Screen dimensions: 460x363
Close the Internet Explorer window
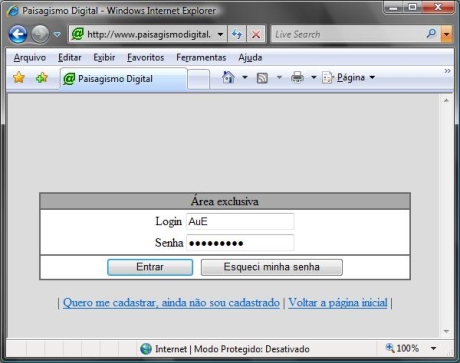click(x=438, y=7)
